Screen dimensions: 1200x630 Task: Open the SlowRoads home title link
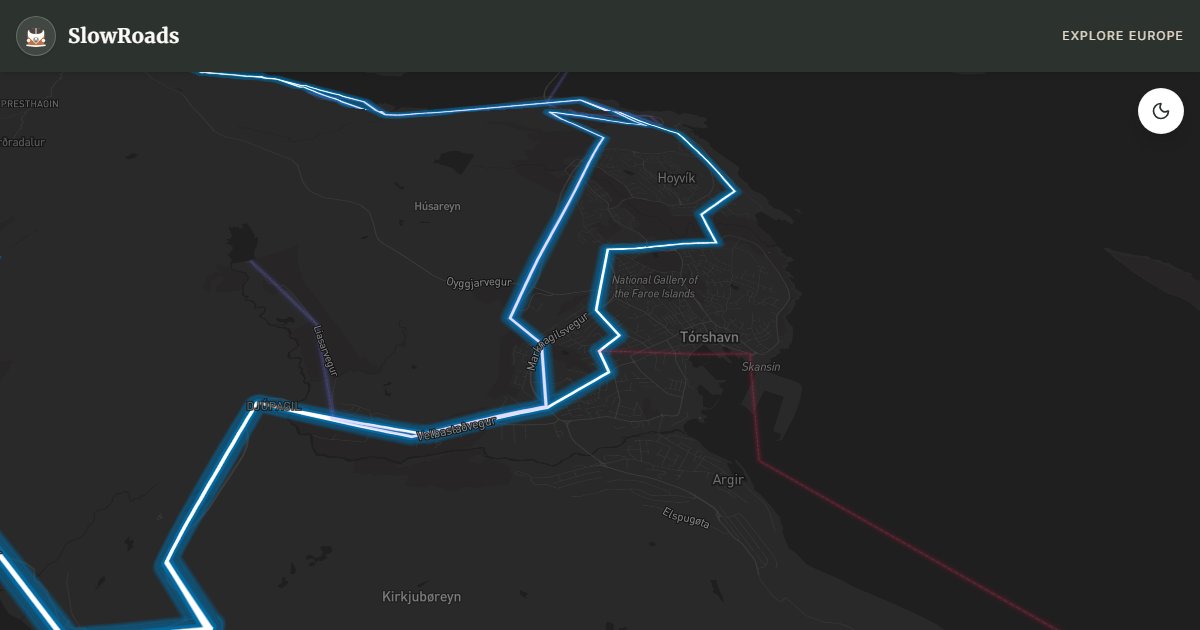124,36
